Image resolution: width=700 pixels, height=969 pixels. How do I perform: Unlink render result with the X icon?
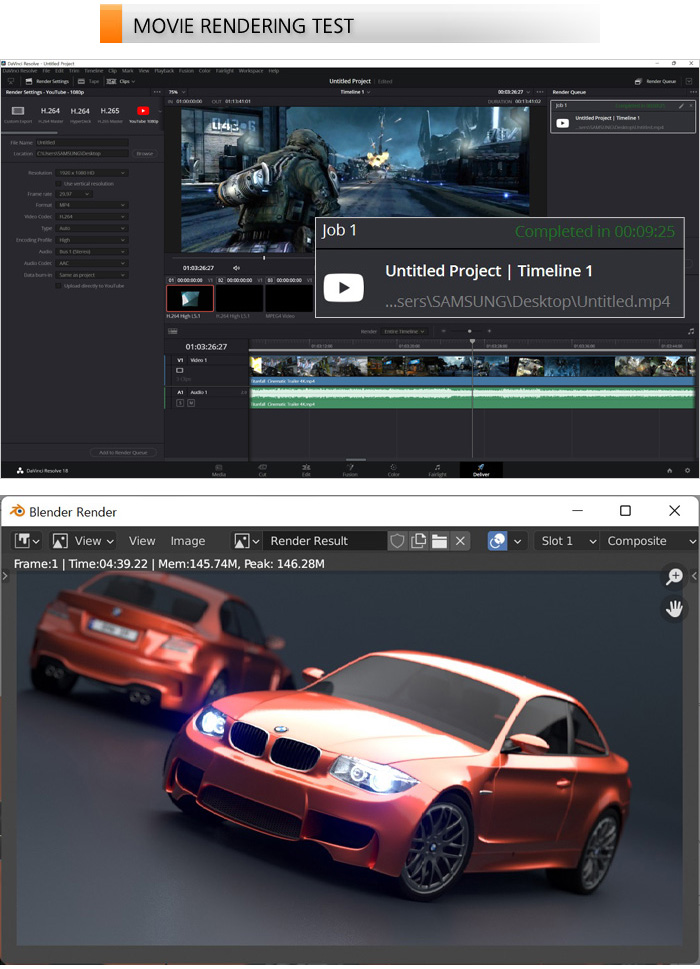click(460, 541)
